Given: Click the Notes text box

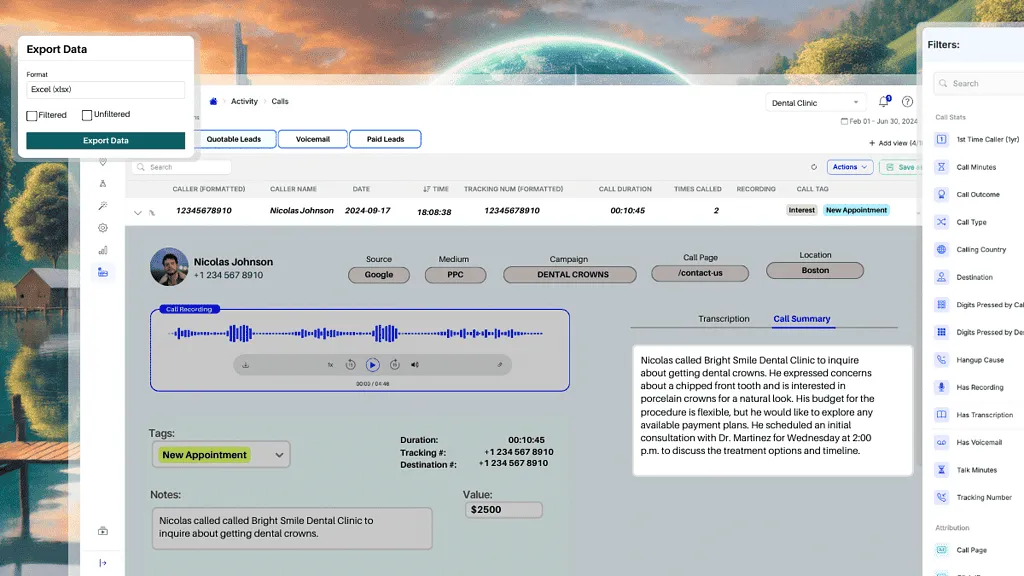Looking at the screenshot, I should [x=292, y=528].
